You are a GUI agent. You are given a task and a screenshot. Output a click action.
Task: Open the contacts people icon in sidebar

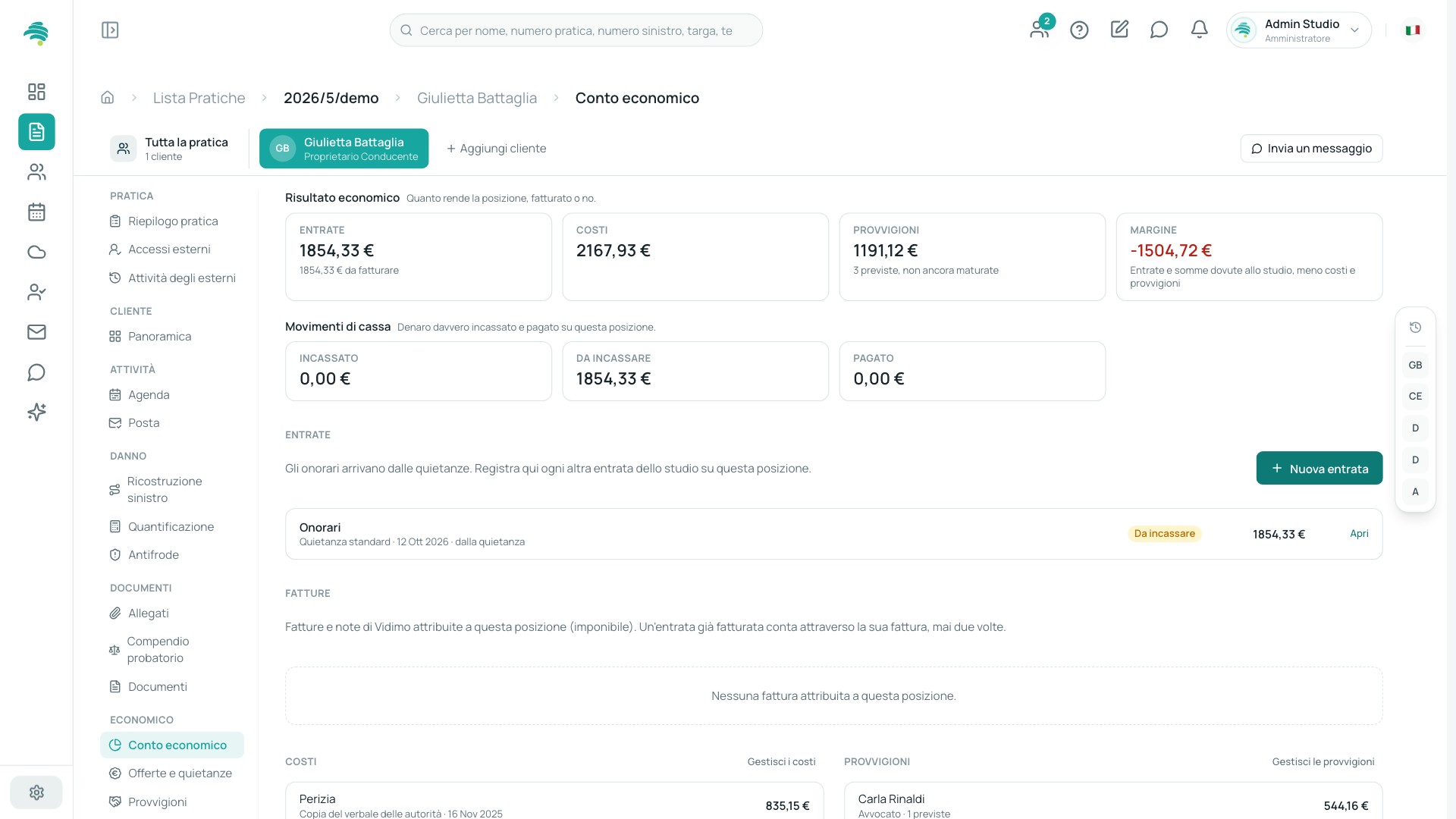36,172
